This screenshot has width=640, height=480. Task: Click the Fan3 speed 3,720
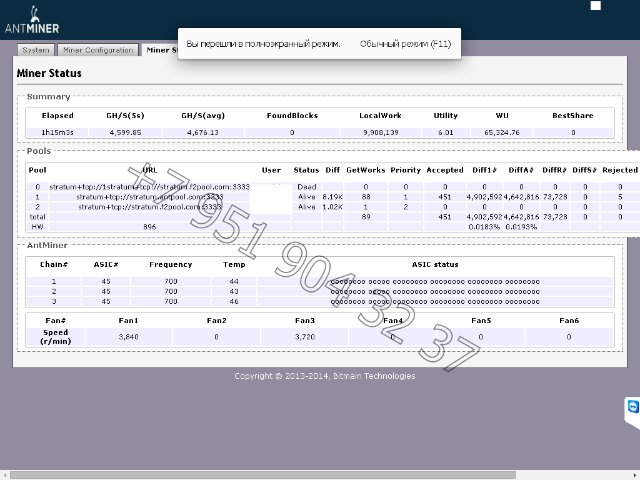pyautogui.click(x=305, y=337)
